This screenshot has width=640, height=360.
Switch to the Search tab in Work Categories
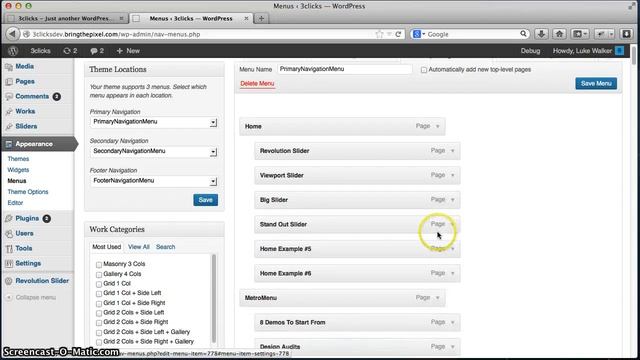click(165, 247)
